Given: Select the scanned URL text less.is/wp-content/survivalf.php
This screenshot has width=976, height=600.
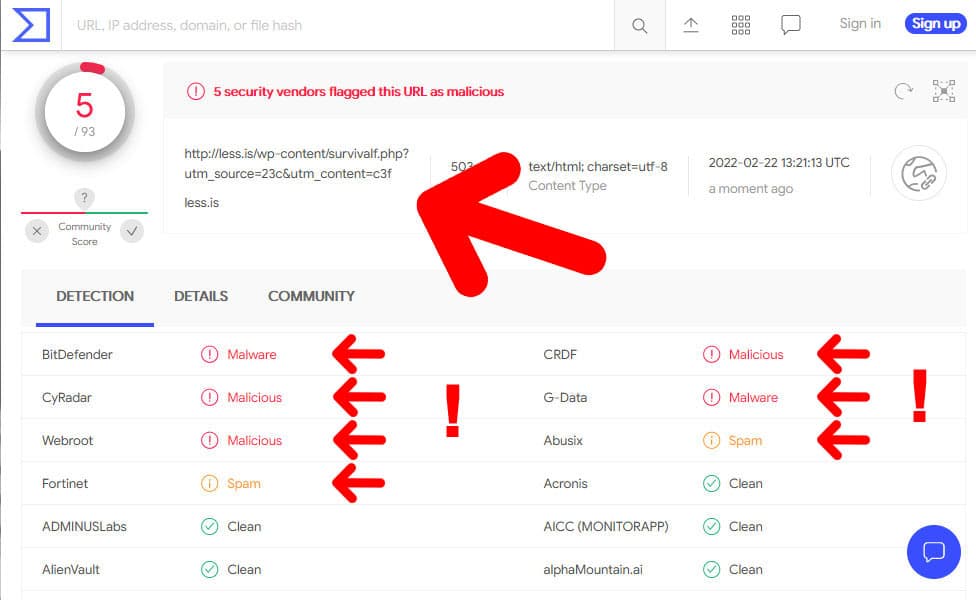Looking at the screenshot, I should click(296, 163).
